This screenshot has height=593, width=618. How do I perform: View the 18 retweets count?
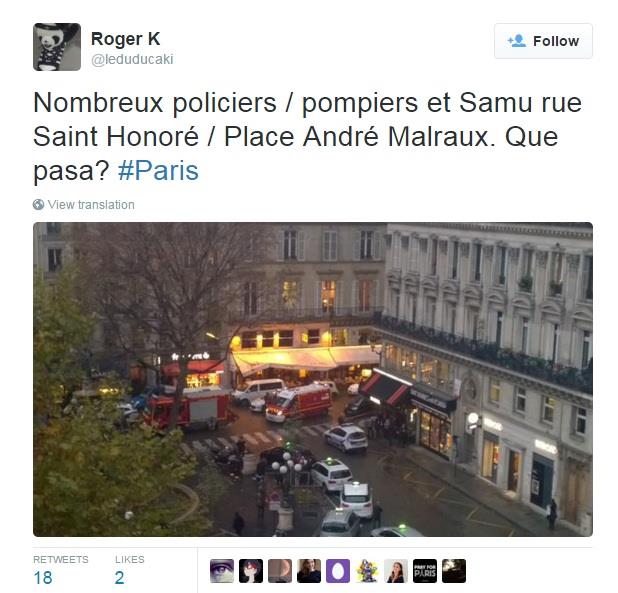point(43,578)
